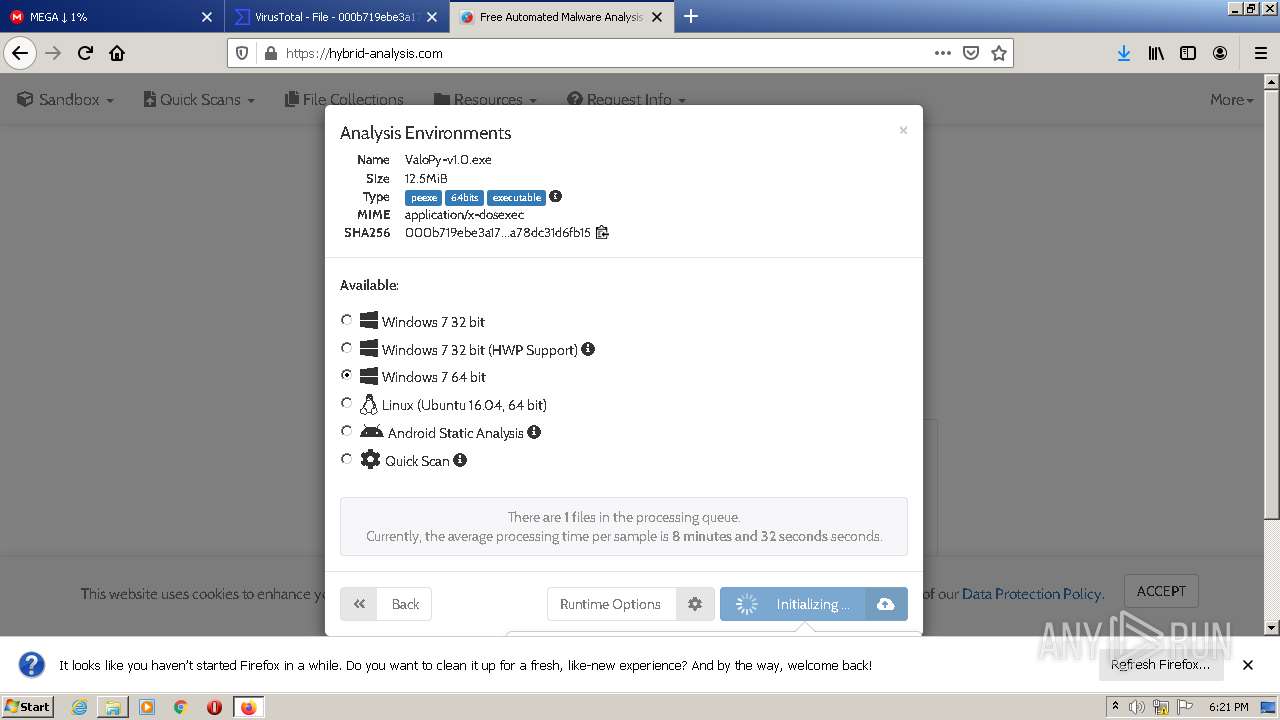Open Windows Start menu

(x=27, y=707)
